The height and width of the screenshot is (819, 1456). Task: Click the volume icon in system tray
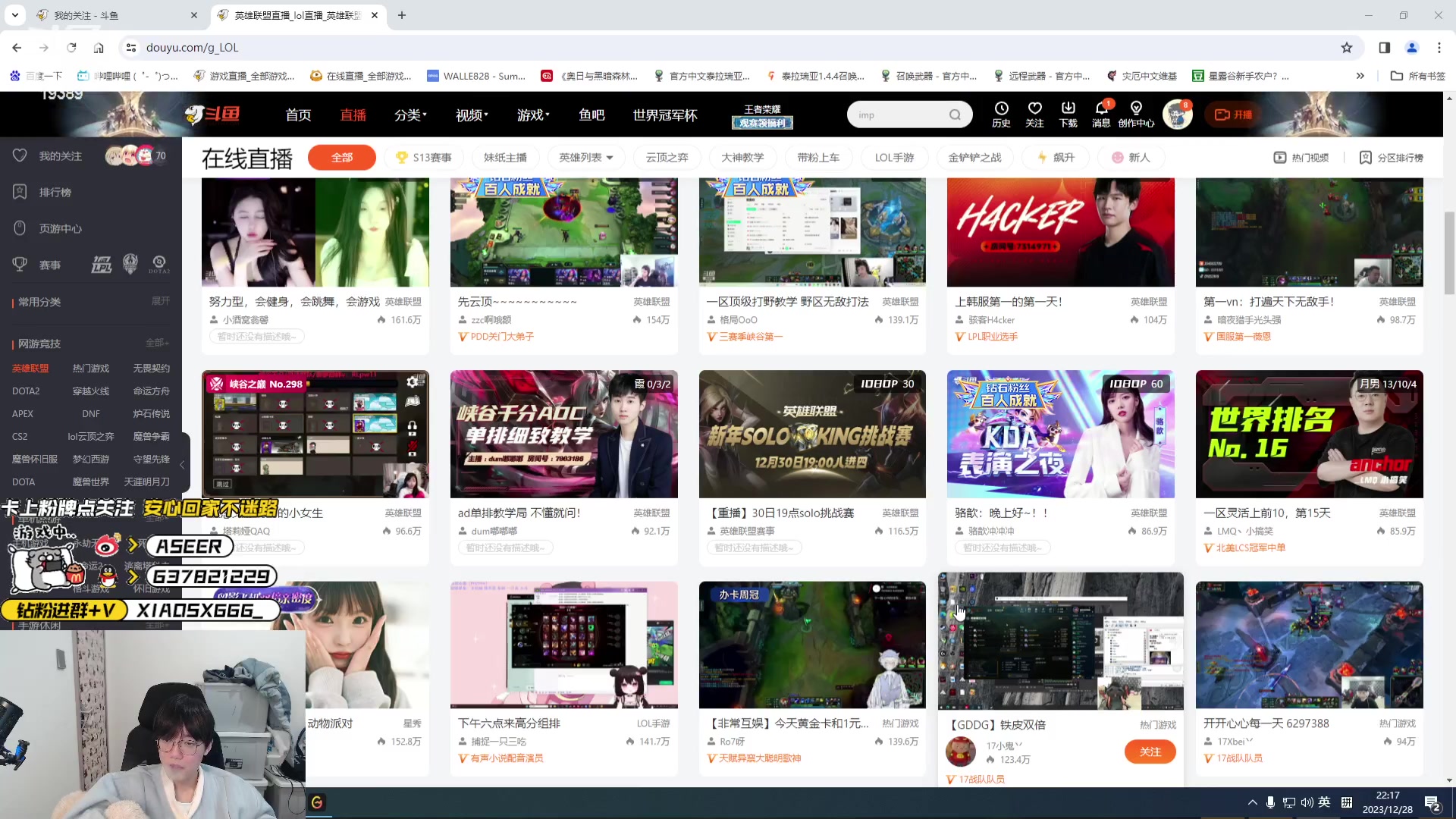click(x=1307, y=802)
